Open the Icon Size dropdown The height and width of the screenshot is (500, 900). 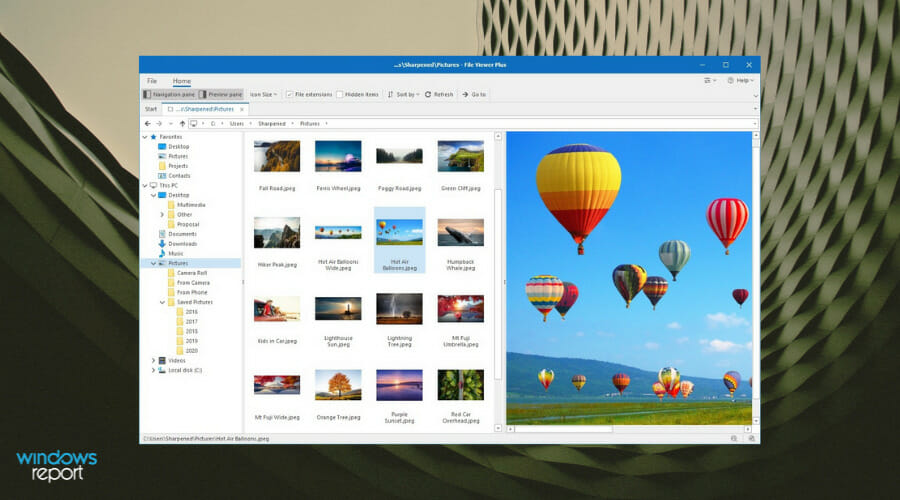point(263,94)
